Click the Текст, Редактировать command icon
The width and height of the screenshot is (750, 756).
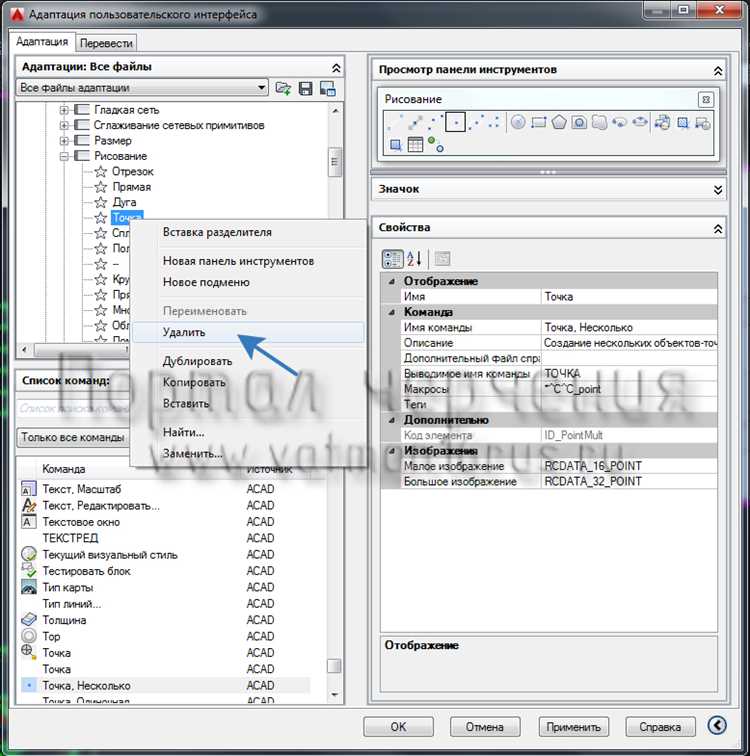(x=29, y=505)
